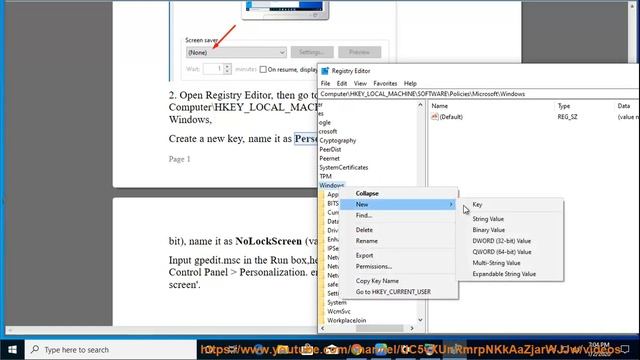This screenshot has width=640, height=360.
Task: Choose Copy Key Name in context menu
Action: (x=399, y=281)
